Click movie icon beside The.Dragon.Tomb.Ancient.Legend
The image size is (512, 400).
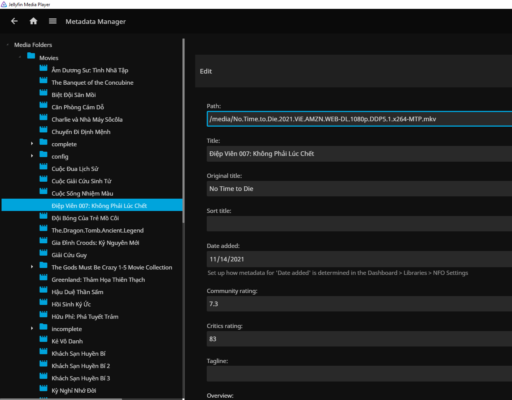coord(43,228)
